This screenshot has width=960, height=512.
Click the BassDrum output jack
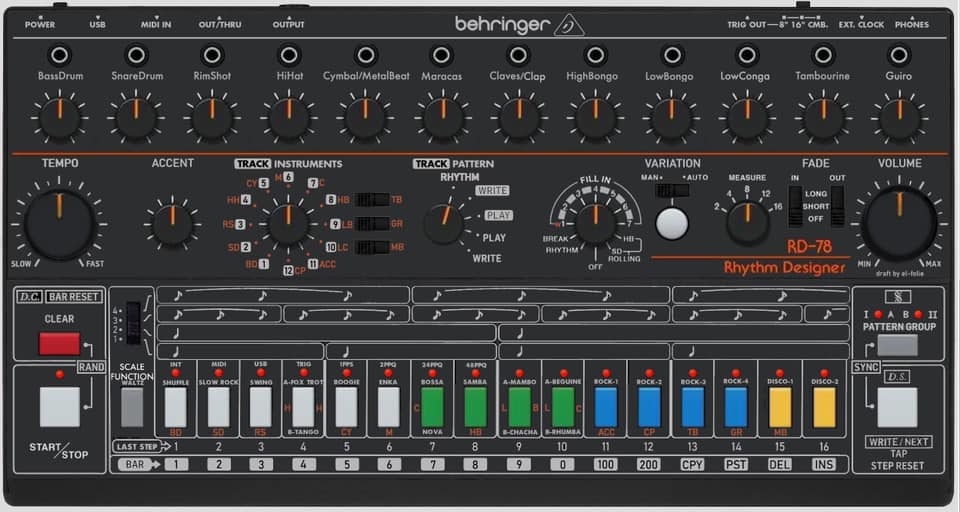coord(59,55)
